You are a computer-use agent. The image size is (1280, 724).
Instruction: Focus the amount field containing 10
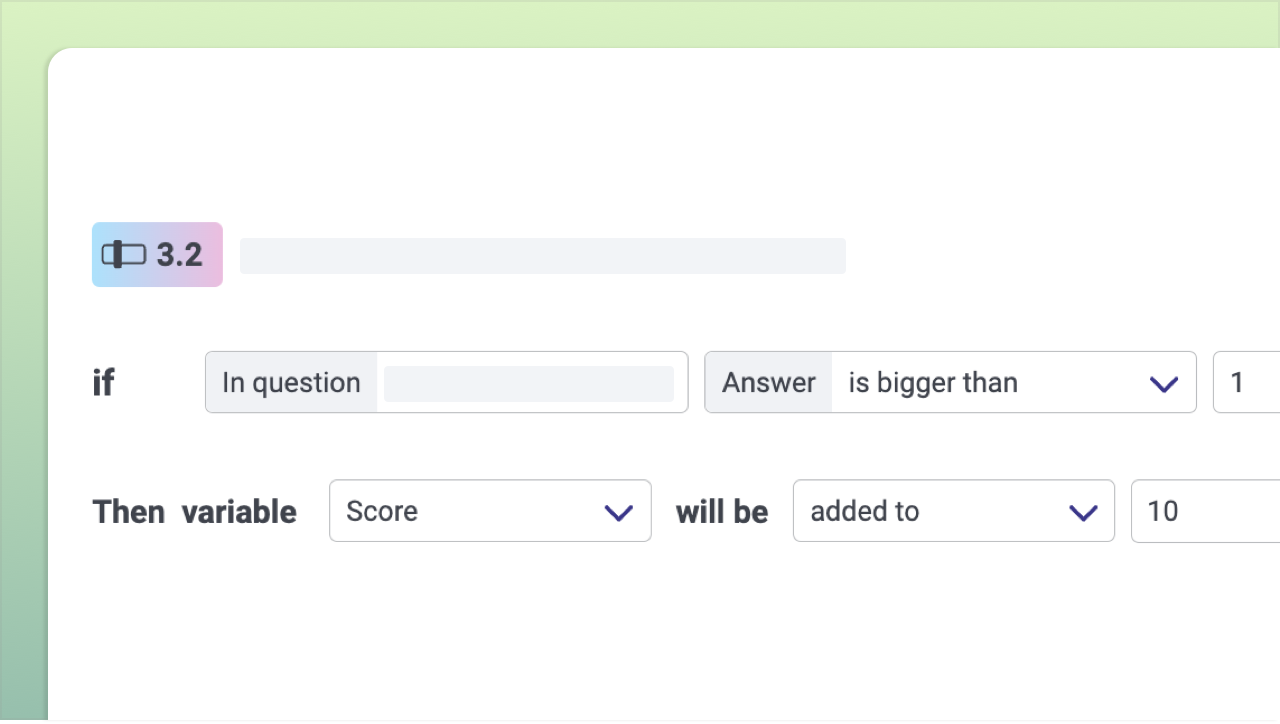pos(1204,512)
